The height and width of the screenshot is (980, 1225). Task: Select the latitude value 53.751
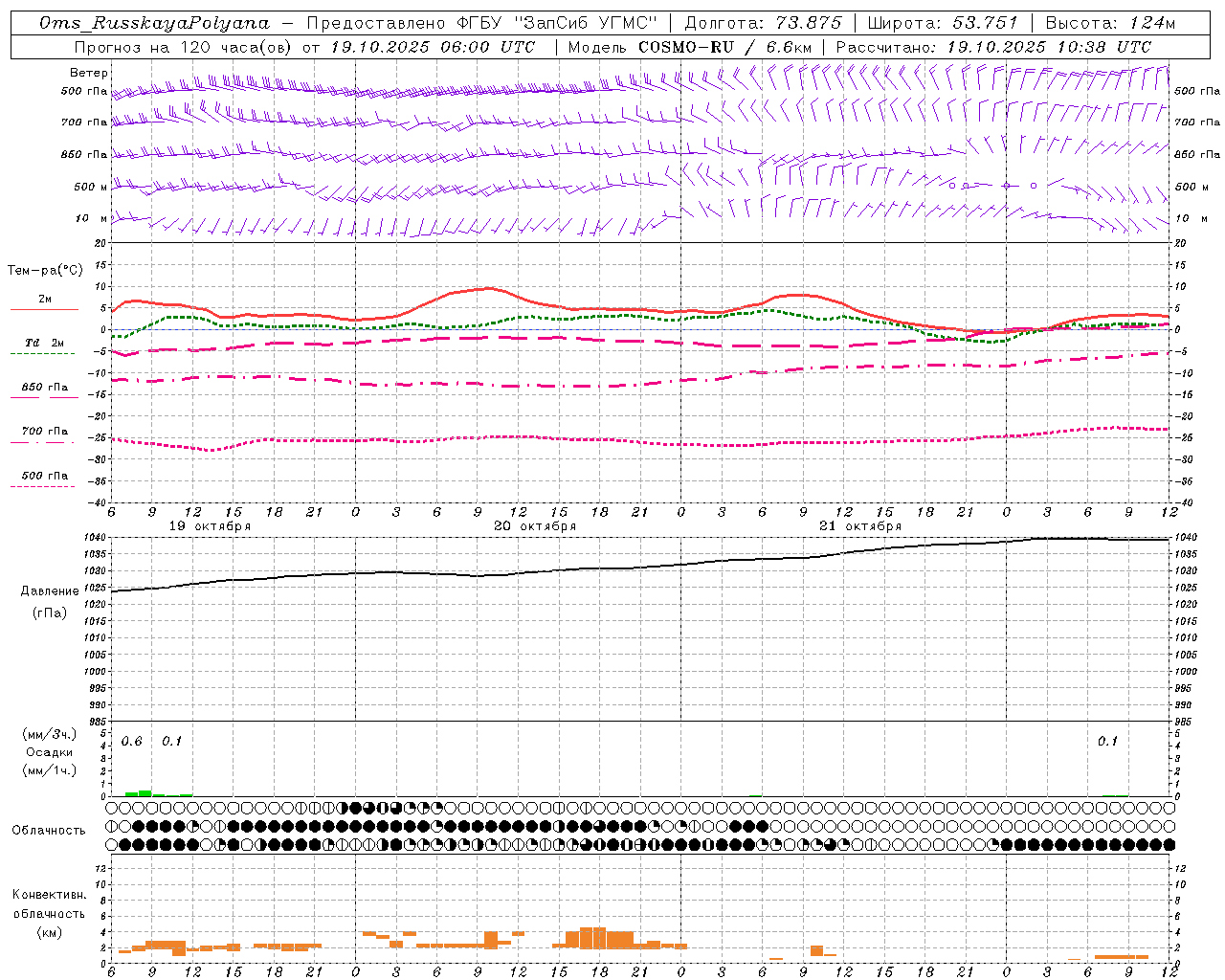[x=985, y=23]
